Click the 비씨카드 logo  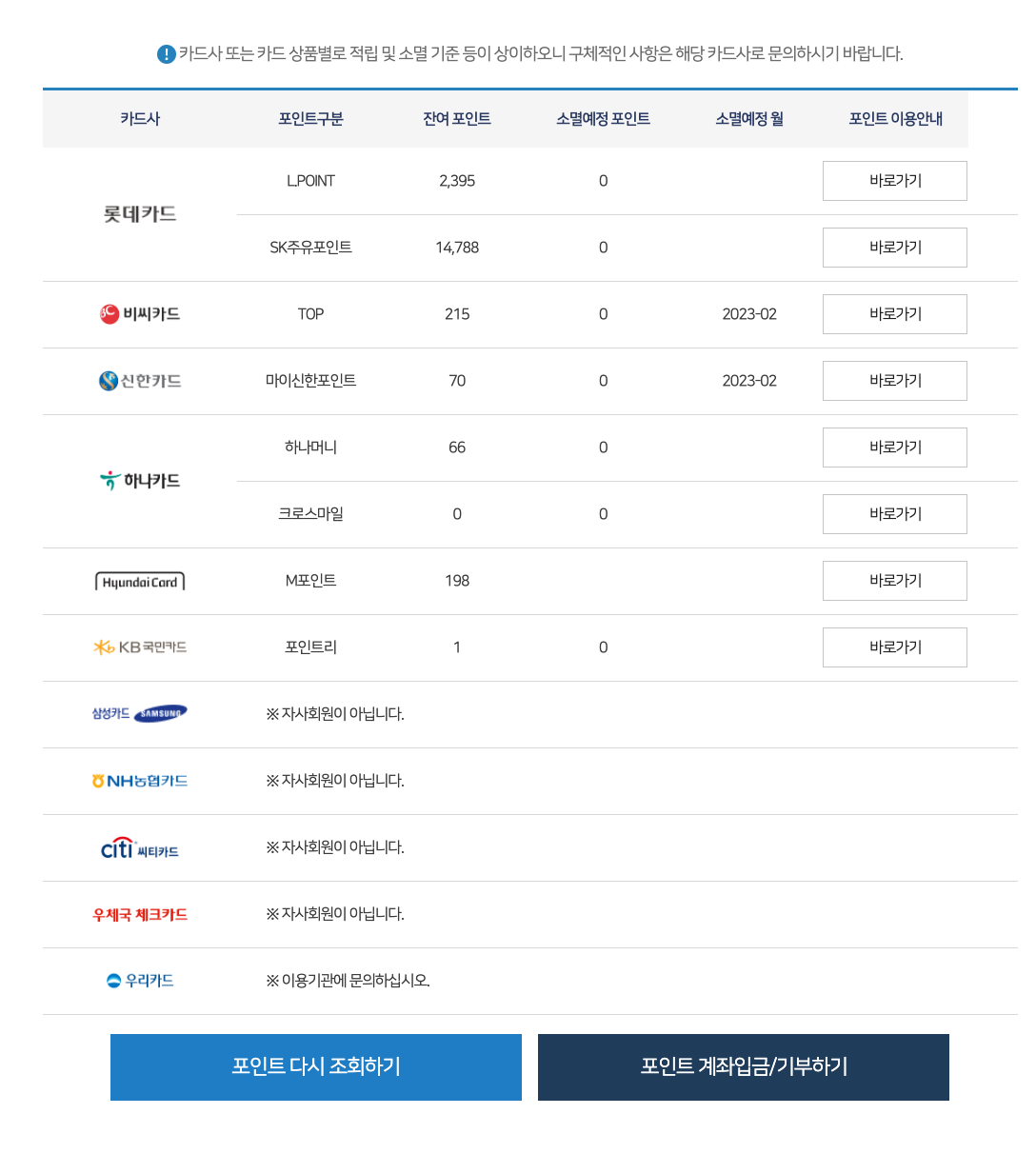[140, 314]
